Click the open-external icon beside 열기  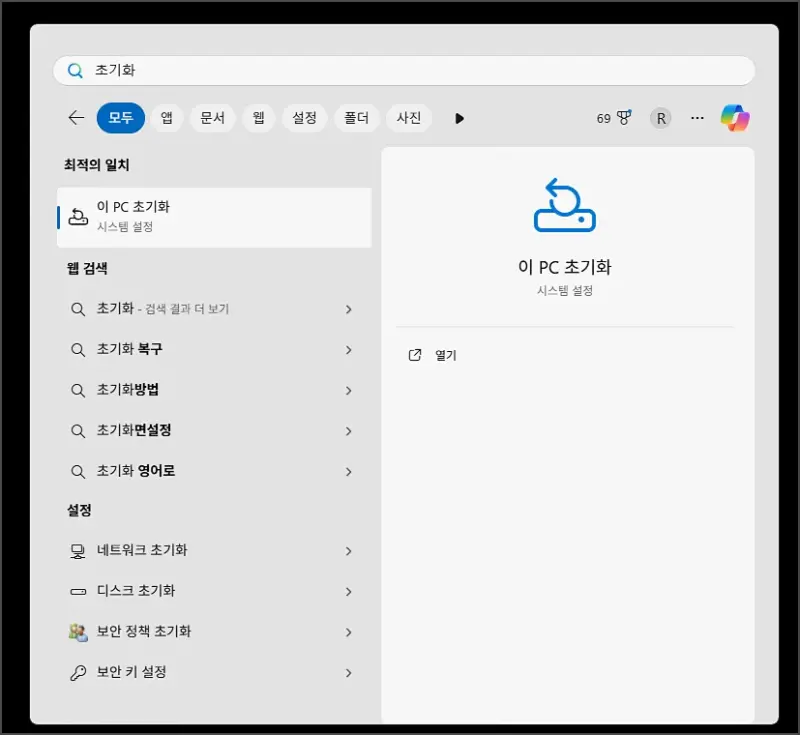415,355
